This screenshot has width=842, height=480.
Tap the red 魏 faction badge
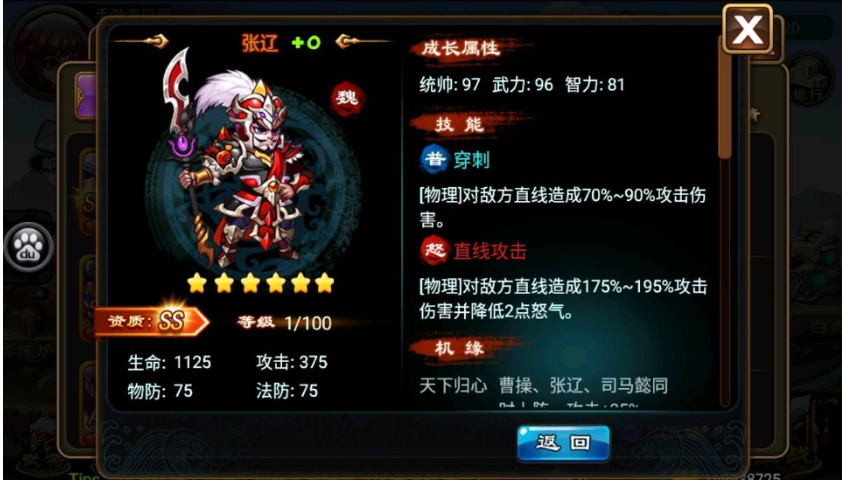point(347,99)
